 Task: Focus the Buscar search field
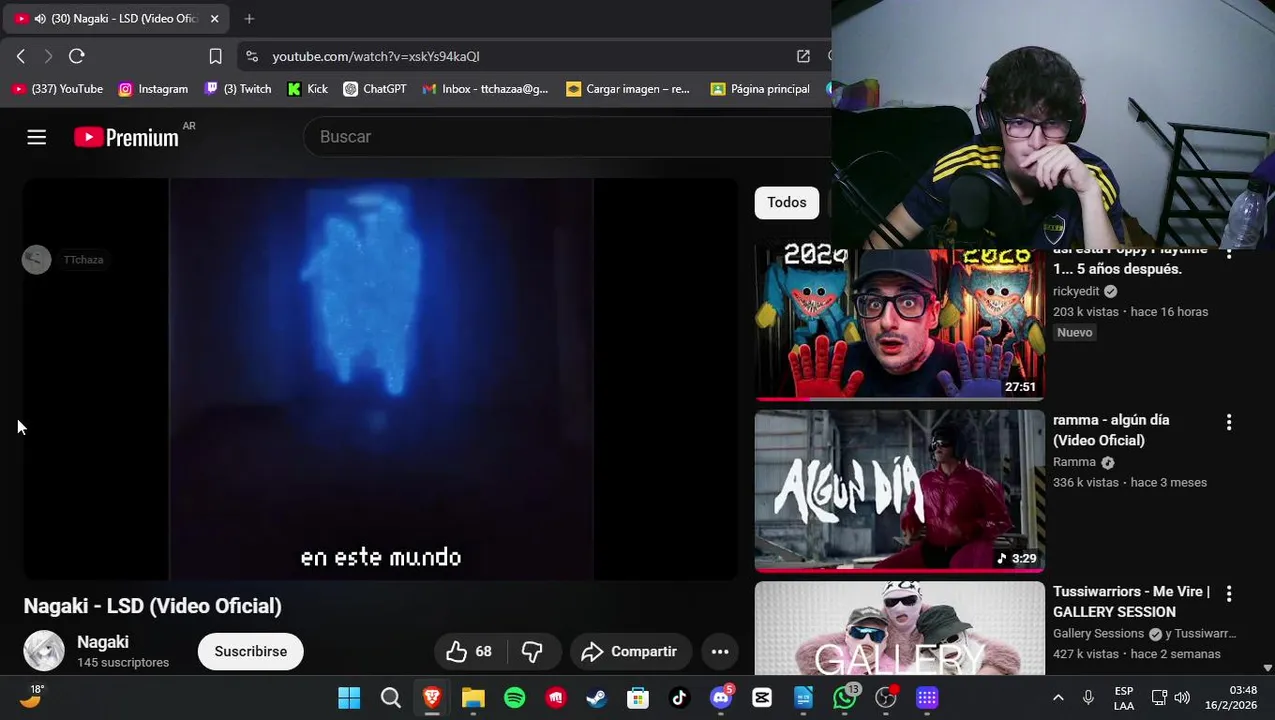[x=565, y=137]
